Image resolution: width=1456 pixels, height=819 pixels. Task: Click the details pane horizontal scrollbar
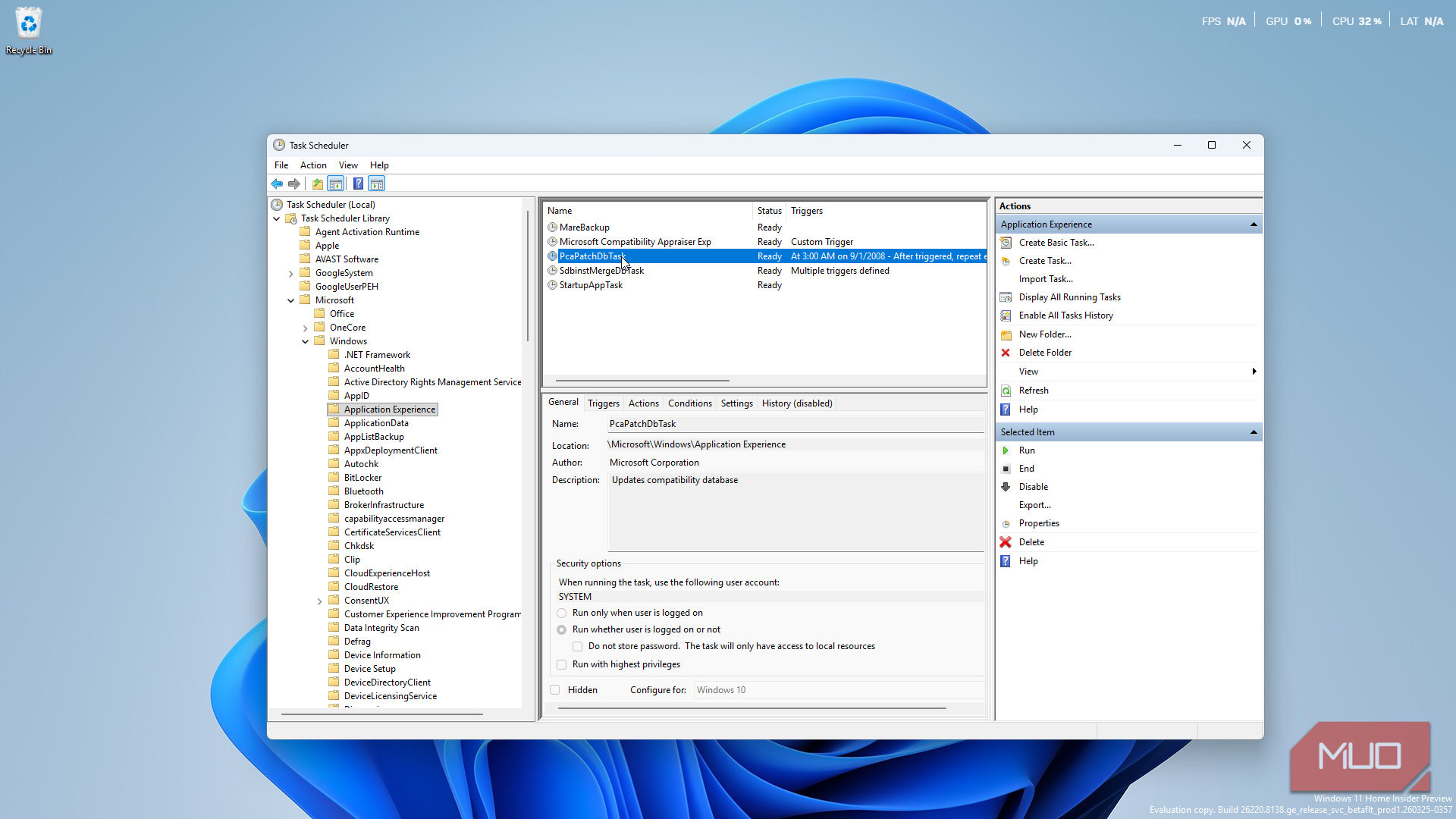click(752, 708)
